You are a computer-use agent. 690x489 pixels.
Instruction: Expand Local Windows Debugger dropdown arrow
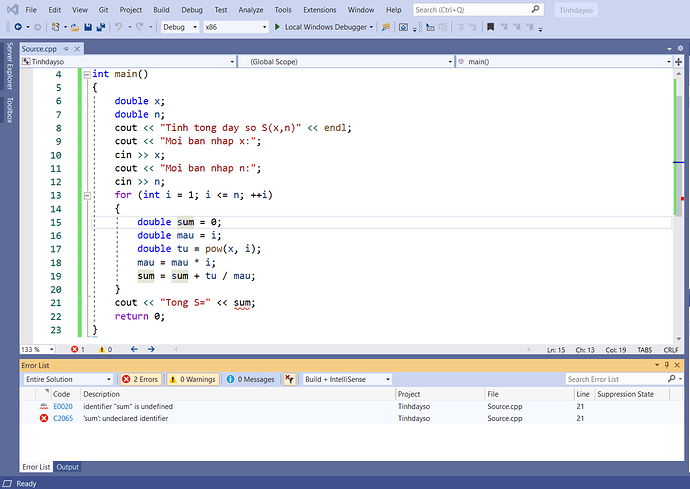click(371, 27)
